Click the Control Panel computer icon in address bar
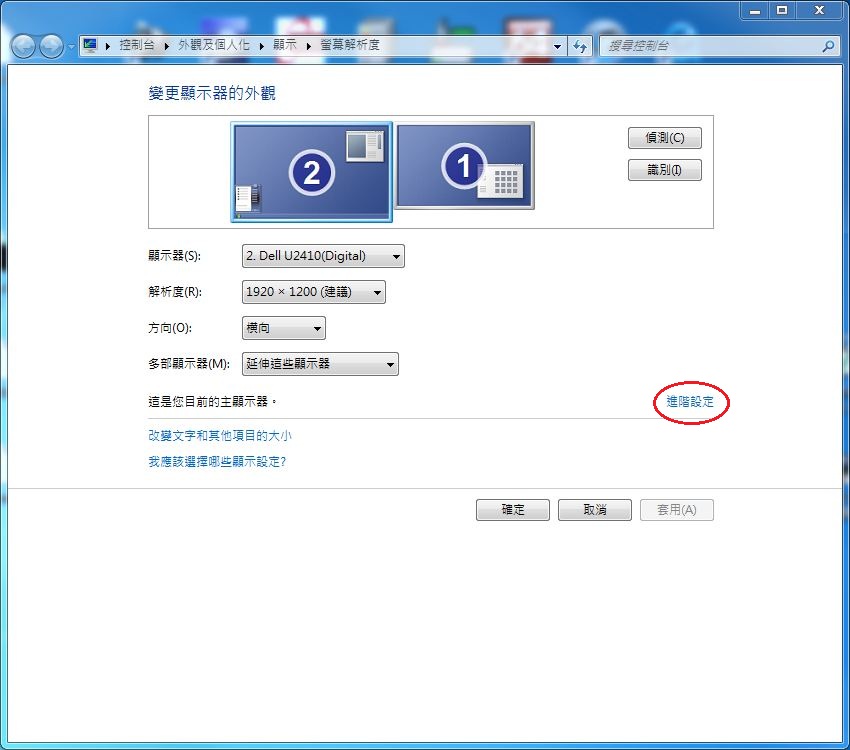 pos(90,46)
